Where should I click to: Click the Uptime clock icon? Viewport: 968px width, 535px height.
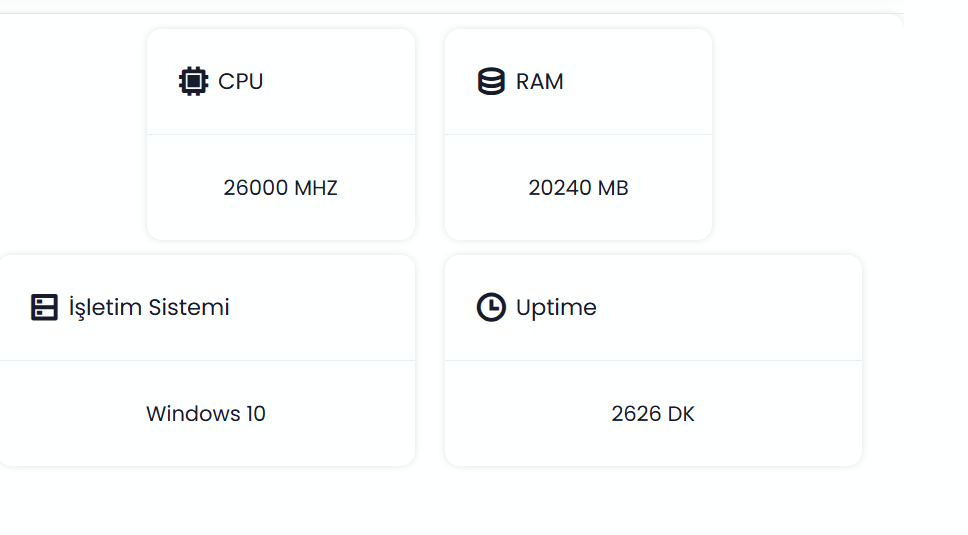tap(491, 307)
